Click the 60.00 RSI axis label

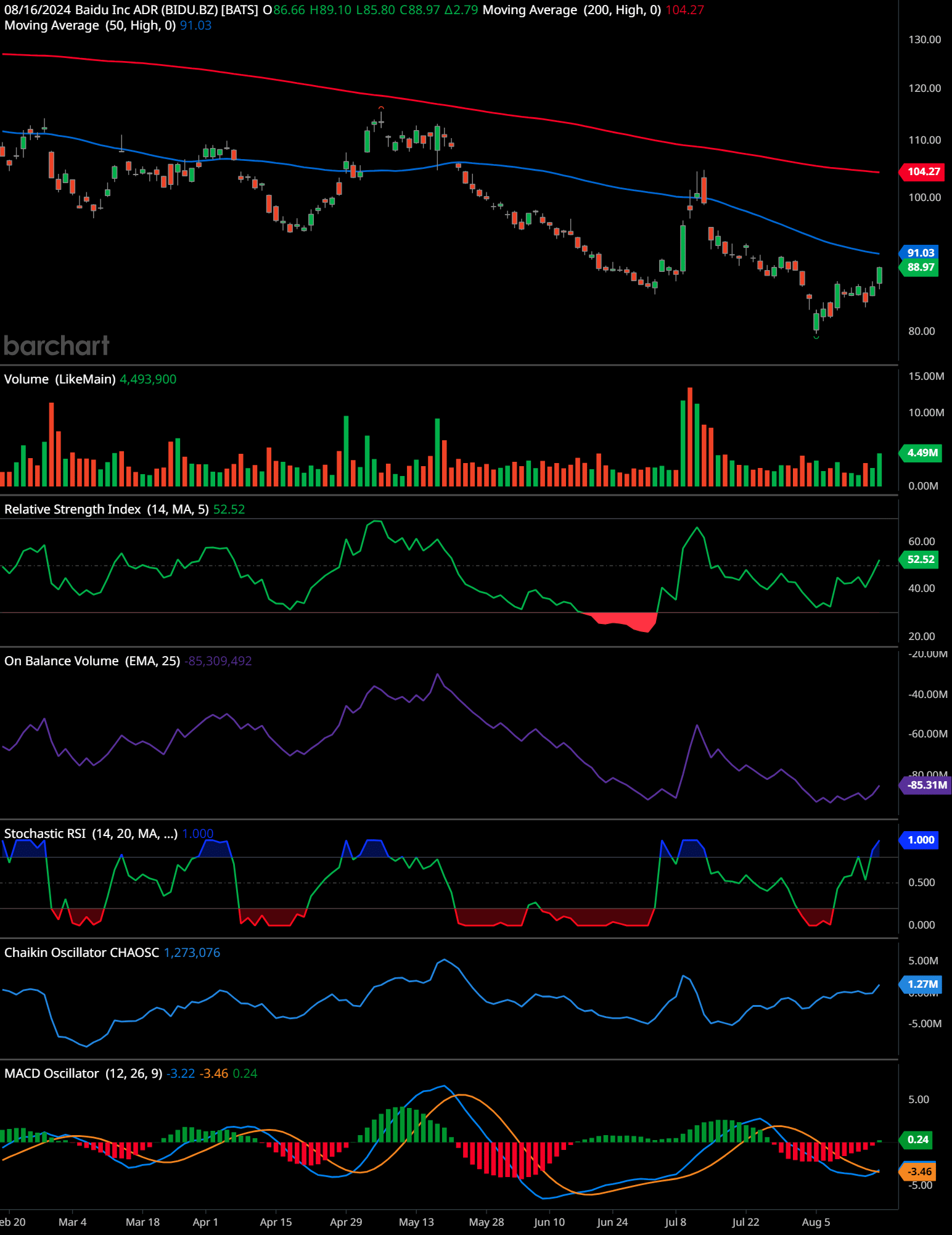[921, 541]
